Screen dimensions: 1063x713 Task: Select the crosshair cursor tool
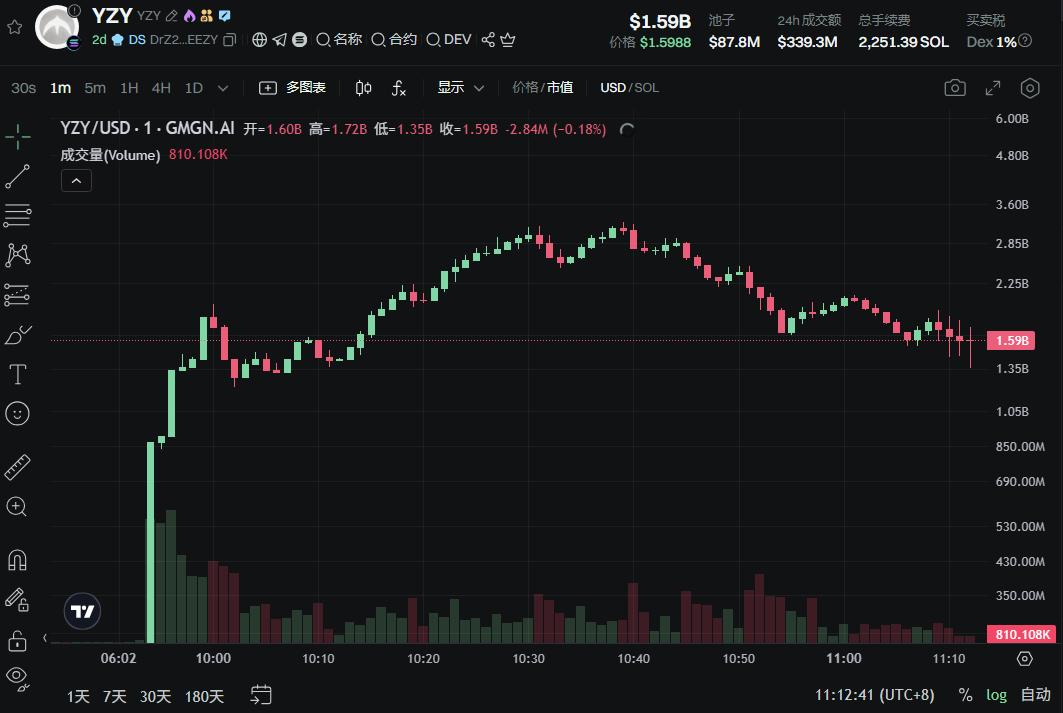click(16, 135)
